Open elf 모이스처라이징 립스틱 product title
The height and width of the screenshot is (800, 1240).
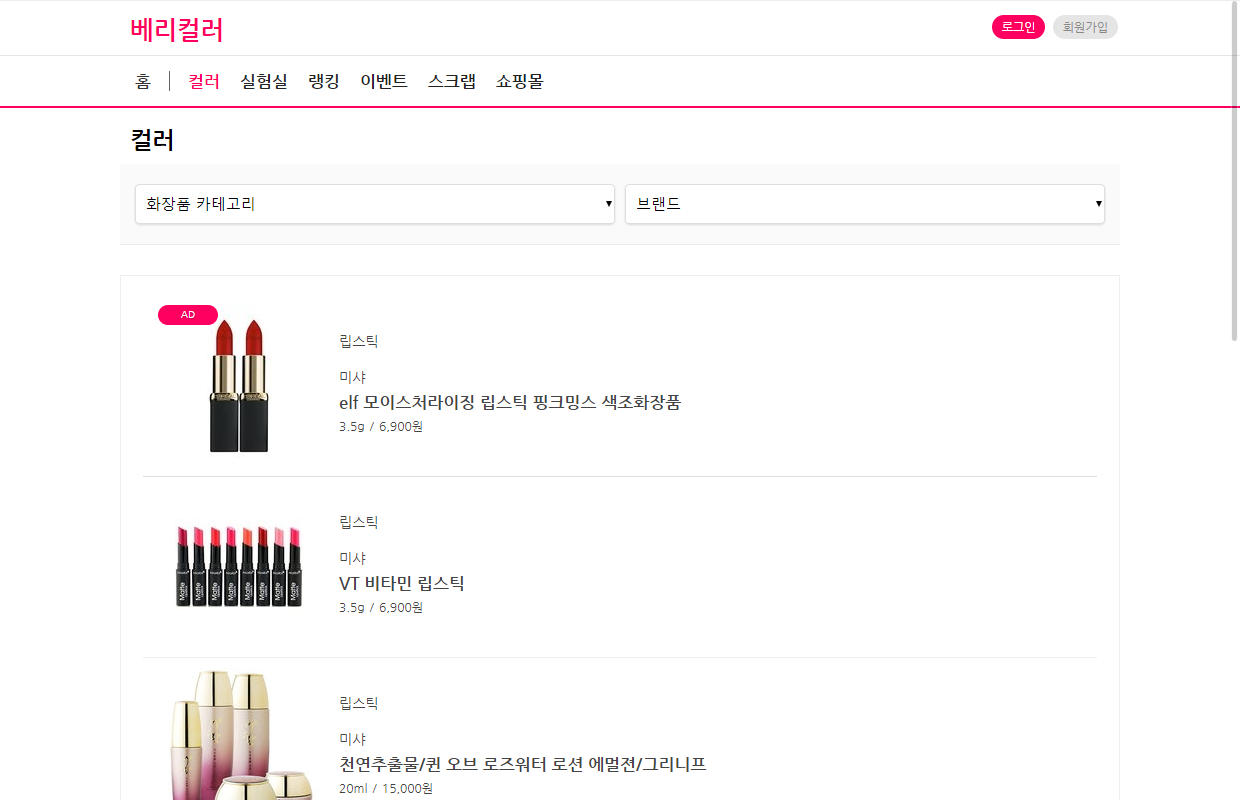(510, 402)
